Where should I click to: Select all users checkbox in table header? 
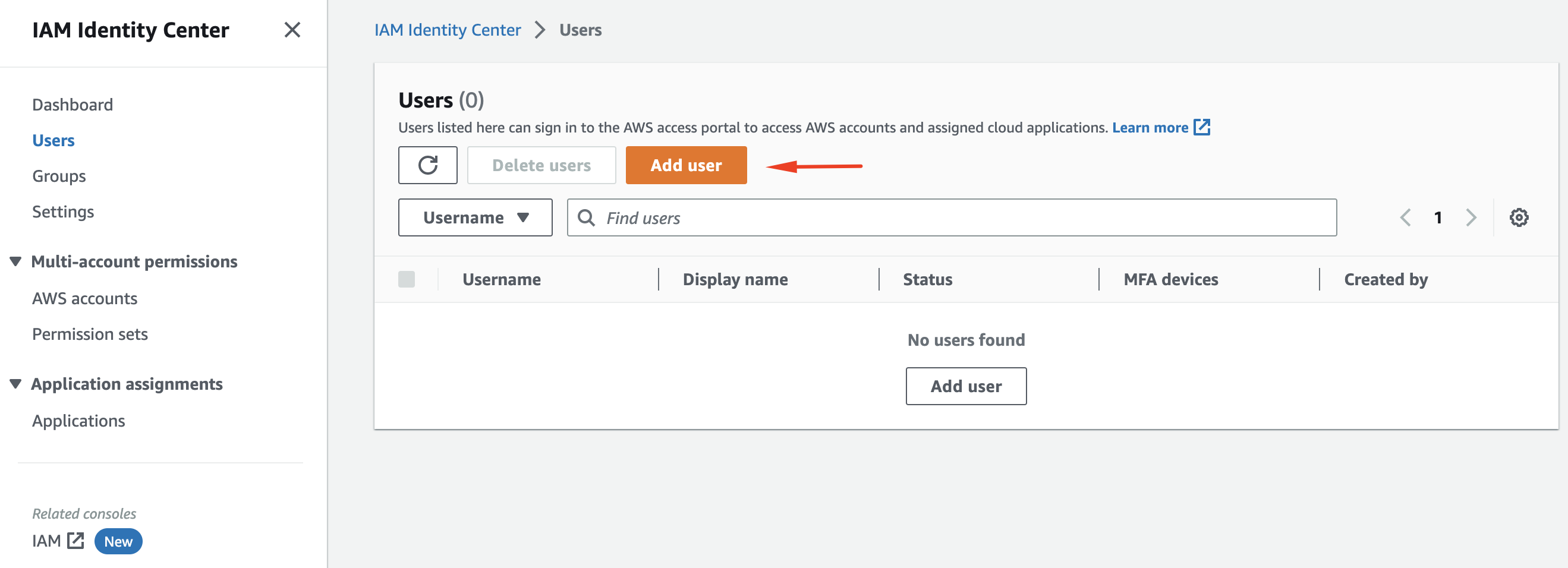(407, 279)
